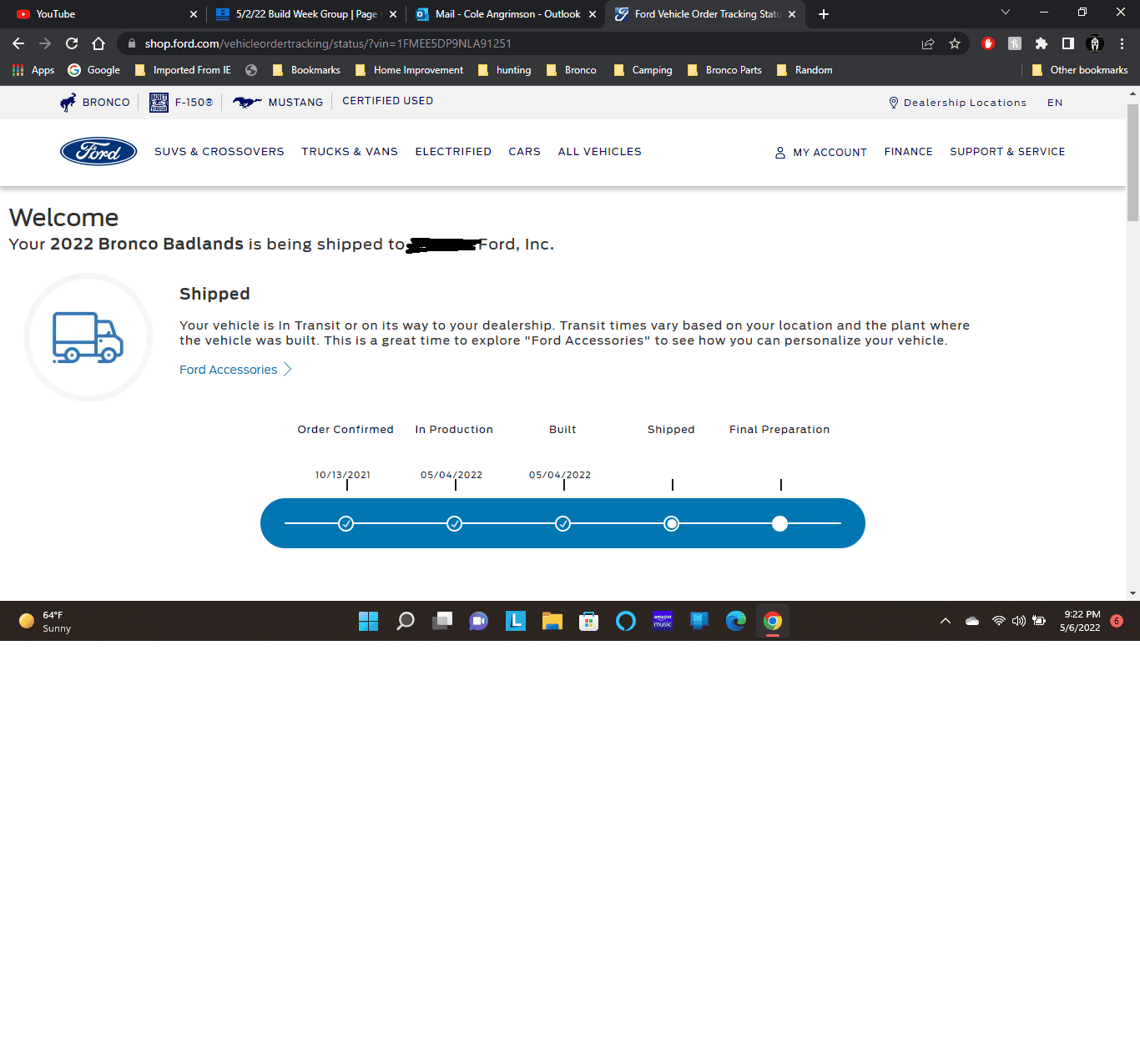Open the Support & Service menu

[1007, 152]
